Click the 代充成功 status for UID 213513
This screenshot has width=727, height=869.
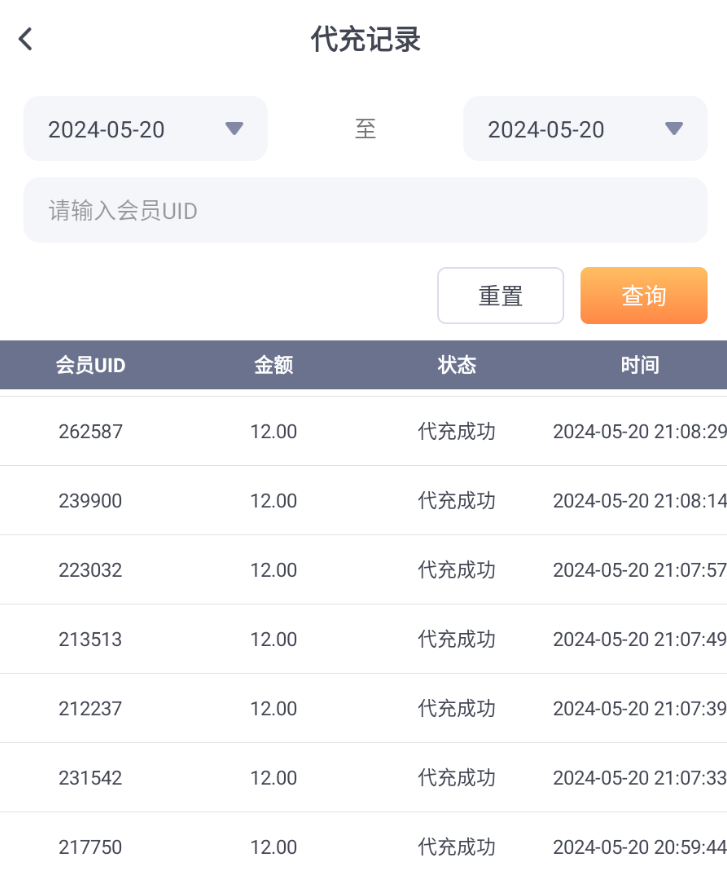coord(457,639)
